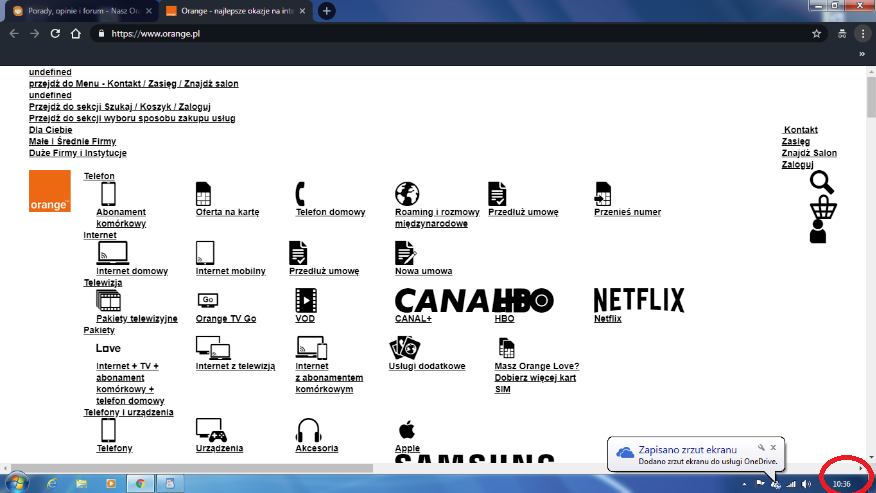The height and width of the screenshot is (493, 876).
Task: Open Chrome three-dot menu
Action: [x=862, y=33]
